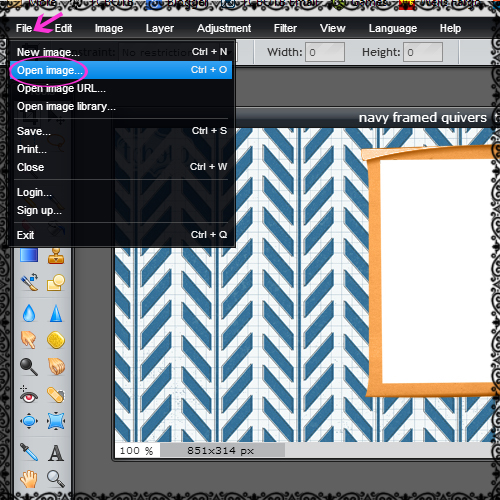Select the Gradient tool
500x500 pixels.
pyautogui.click(x=29, y=256)
